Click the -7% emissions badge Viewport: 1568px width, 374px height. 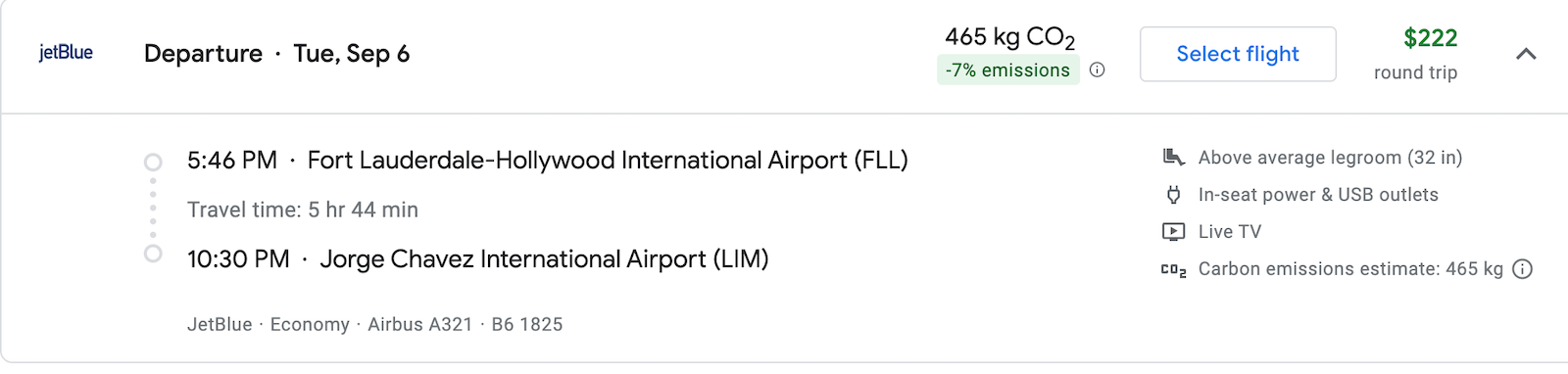tap(1008, 70)
